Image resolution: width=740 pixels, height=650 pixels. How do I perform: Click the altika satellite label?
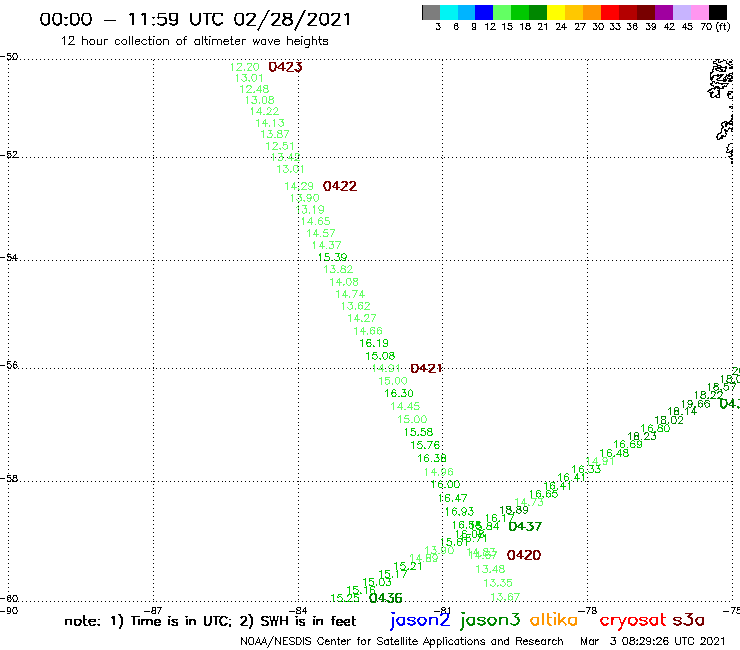[x=554, y=619]
